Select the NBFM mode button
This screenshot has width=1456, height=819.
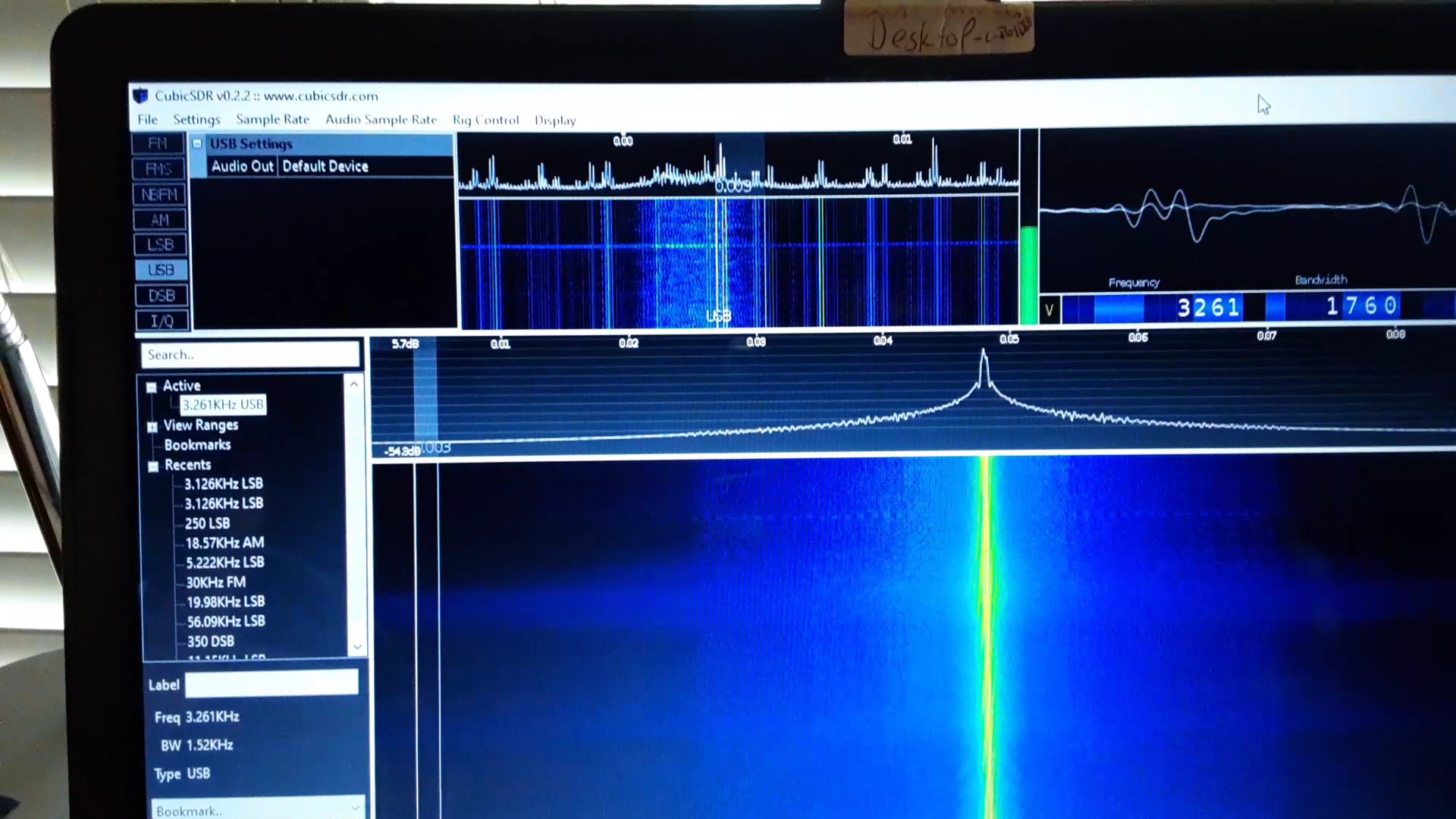159,194
